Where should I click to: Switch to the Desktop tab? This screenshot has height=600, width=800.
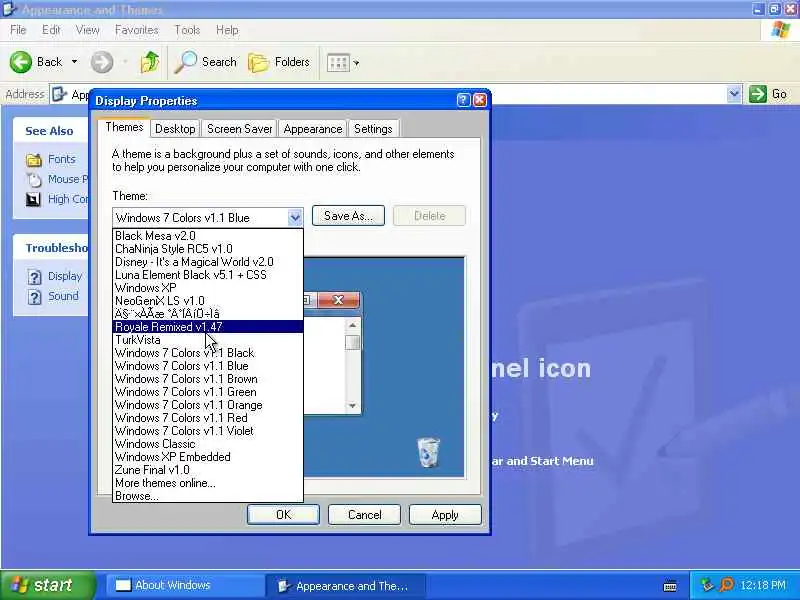[x=175, y=129]
